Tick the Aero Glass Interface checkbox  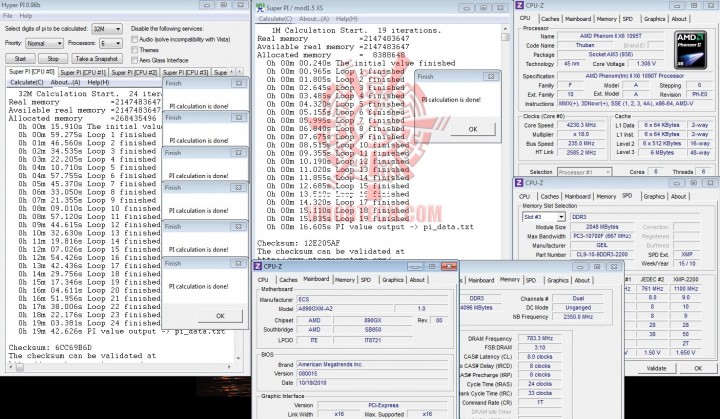(135, 60)
